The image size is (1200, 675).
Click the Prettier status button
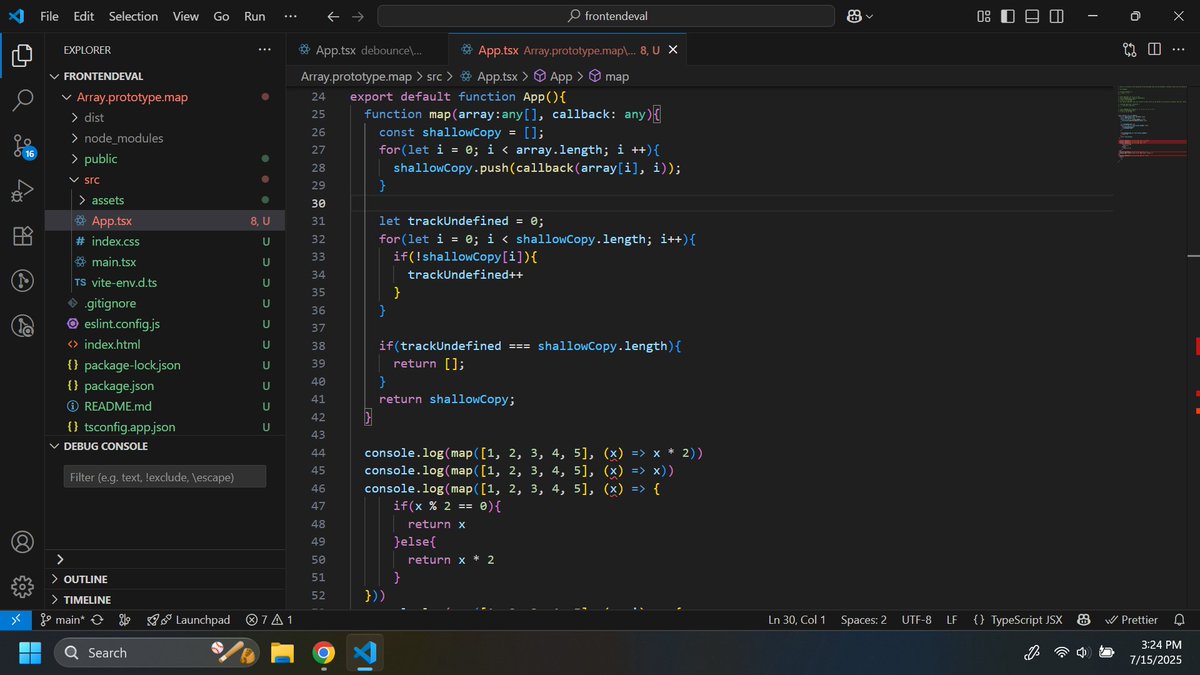(1131, 620)
